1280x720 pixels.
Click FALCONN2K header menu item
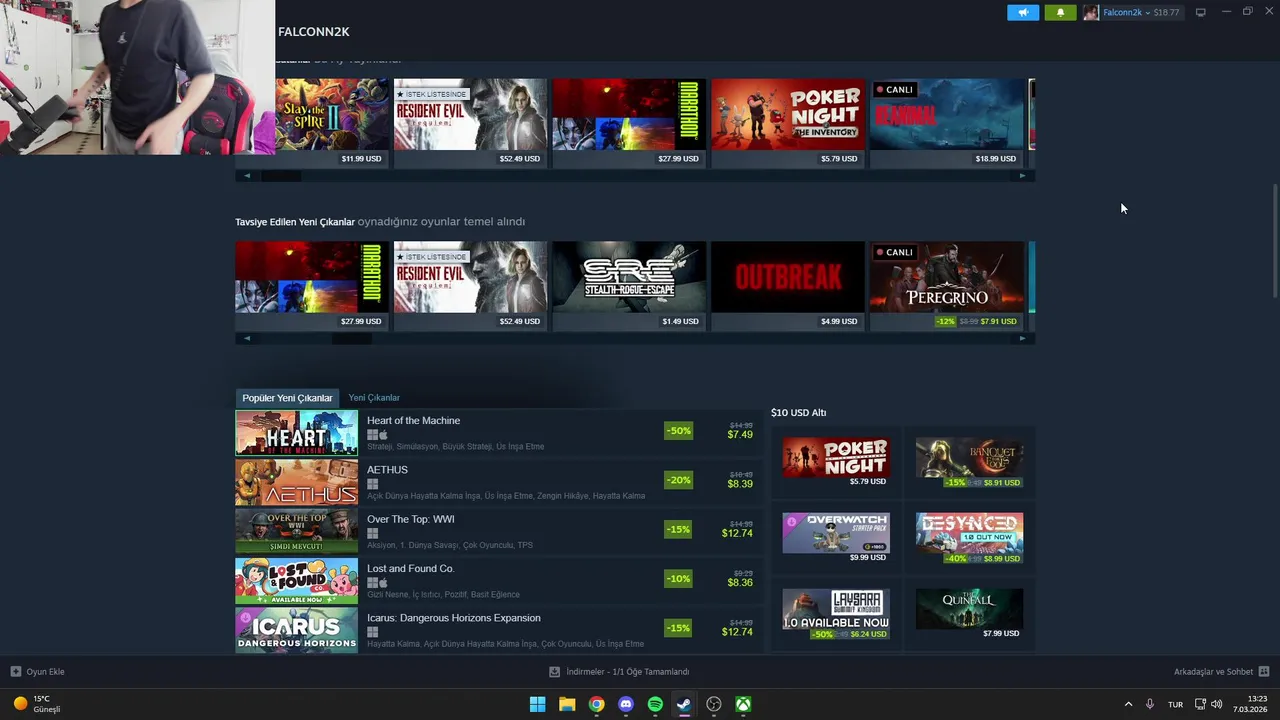pyautogui.click(x=313, y=32)
